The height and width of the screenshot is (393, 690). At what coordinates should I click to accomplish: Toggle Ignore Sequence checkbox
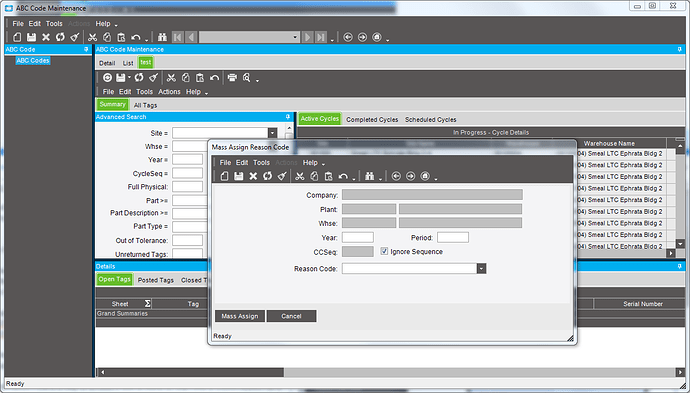click(x=384, y=251)
